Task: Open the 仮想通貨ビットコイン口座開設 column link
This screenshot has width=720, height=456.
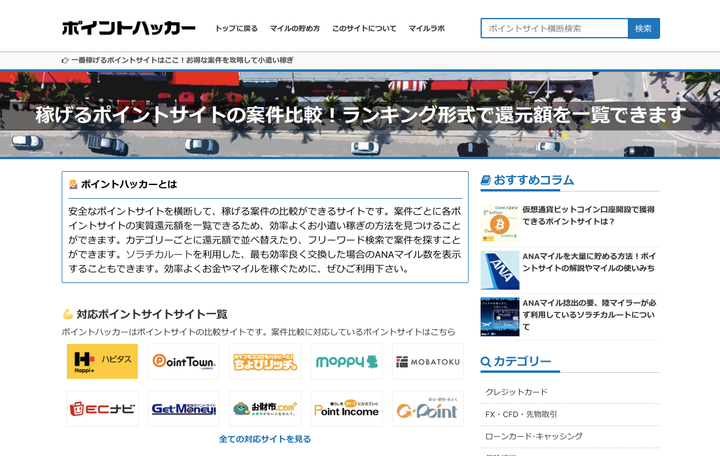Action: point(588,215)
